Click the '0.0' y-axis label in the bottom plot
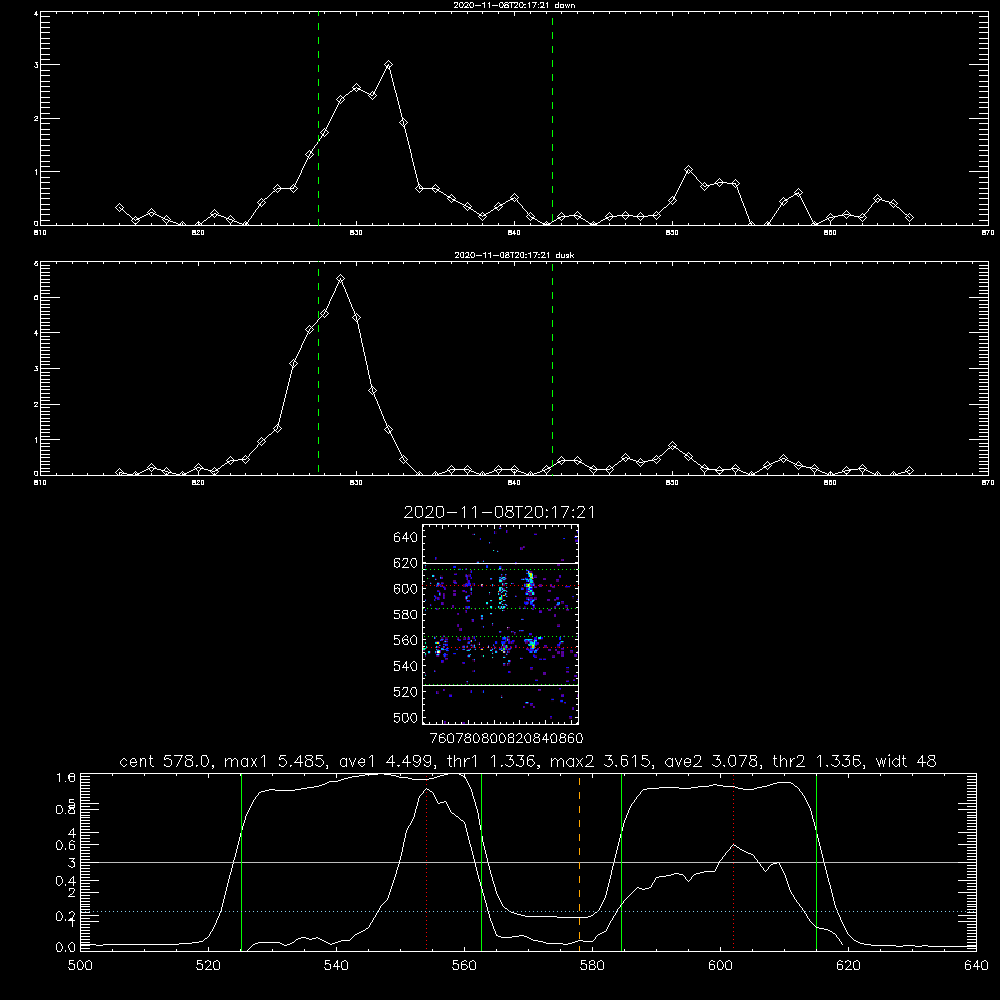 click(x=66, y=947)
